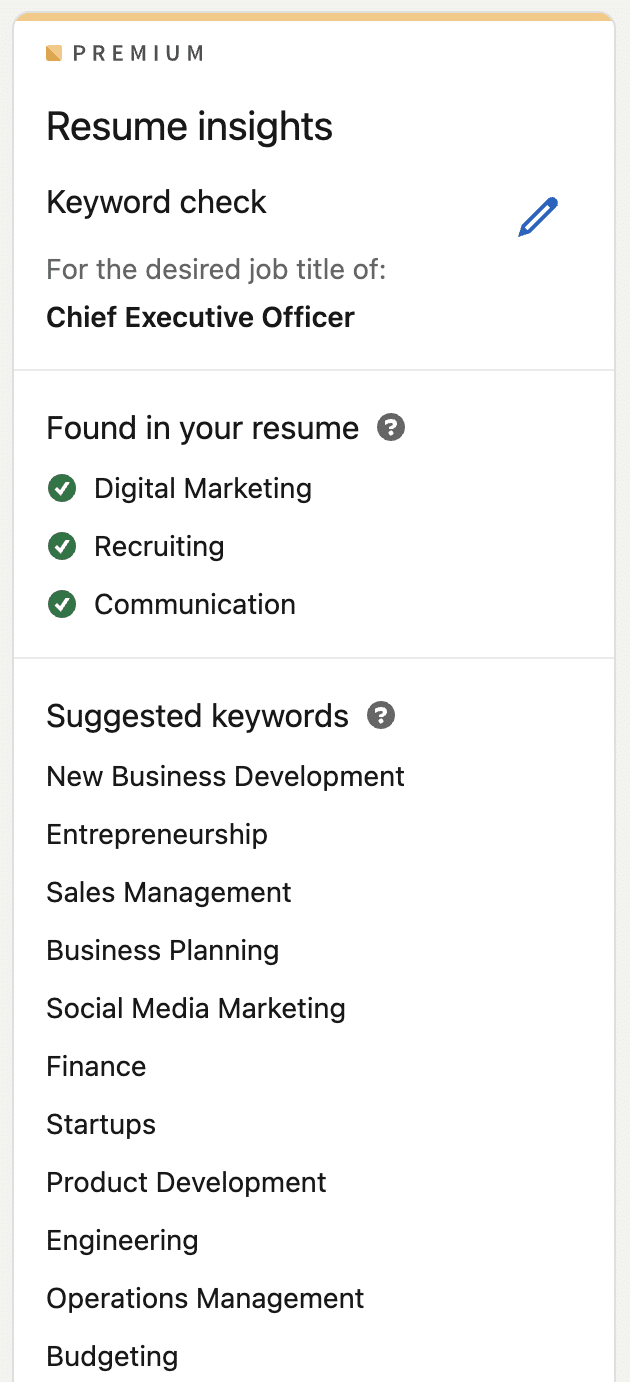
Task: Click the gold Premium badge icon
Action: coord(54,53)
